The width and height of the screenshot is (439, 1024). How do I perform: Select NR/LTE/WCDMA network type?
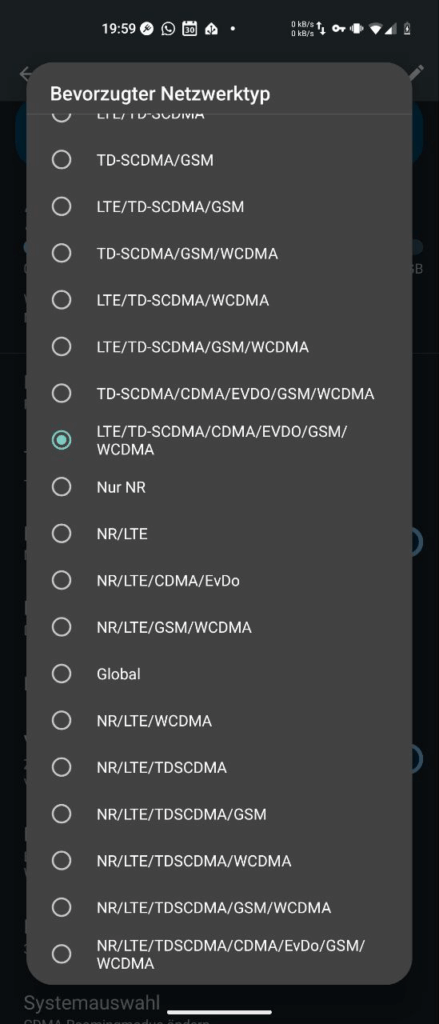(219, 721)
